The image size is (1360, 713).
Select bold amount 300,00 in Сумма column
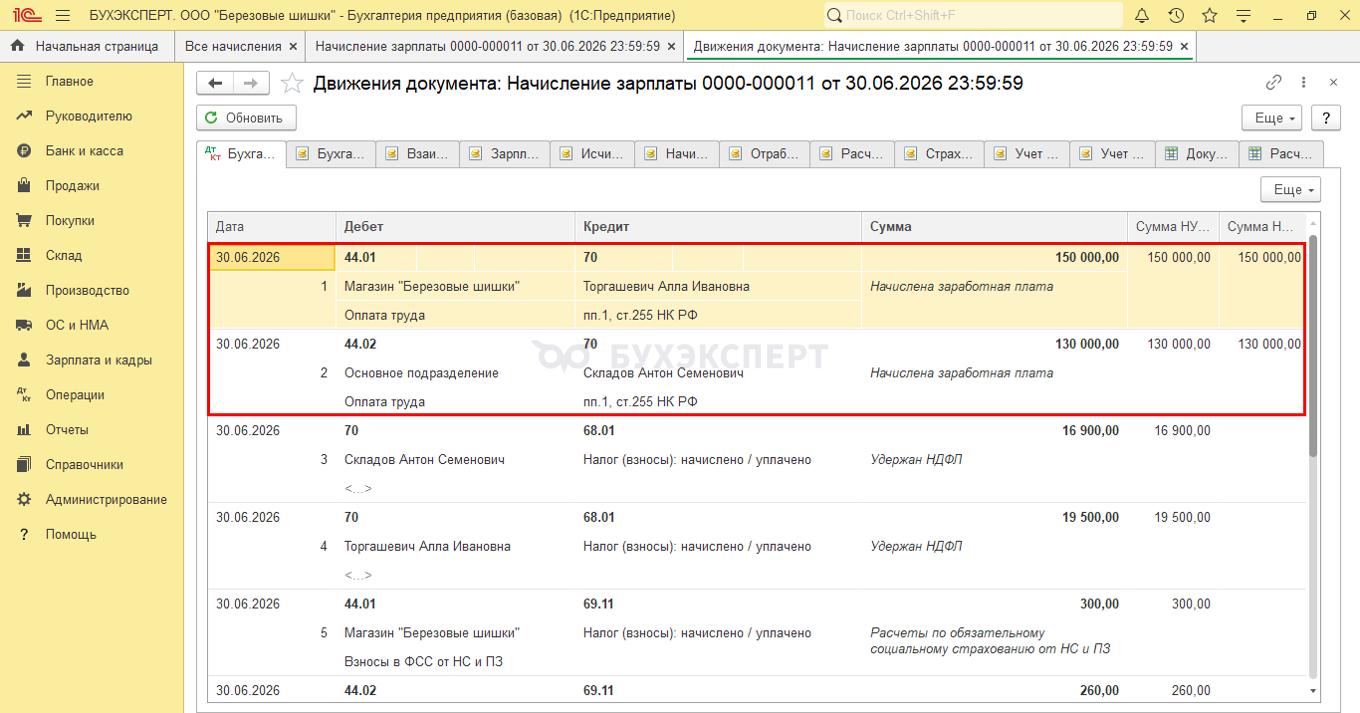[1101, 605]
